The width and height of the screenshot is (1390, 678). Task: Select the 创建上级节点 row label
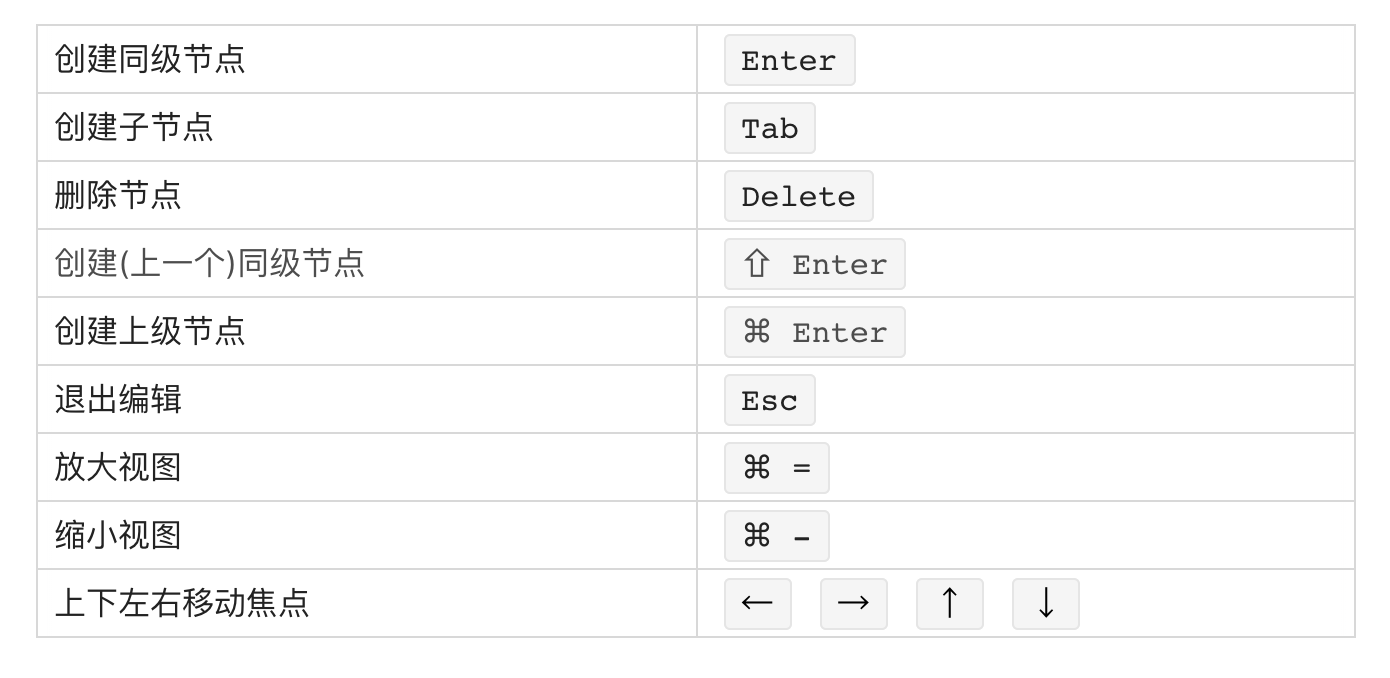[150, 331]
